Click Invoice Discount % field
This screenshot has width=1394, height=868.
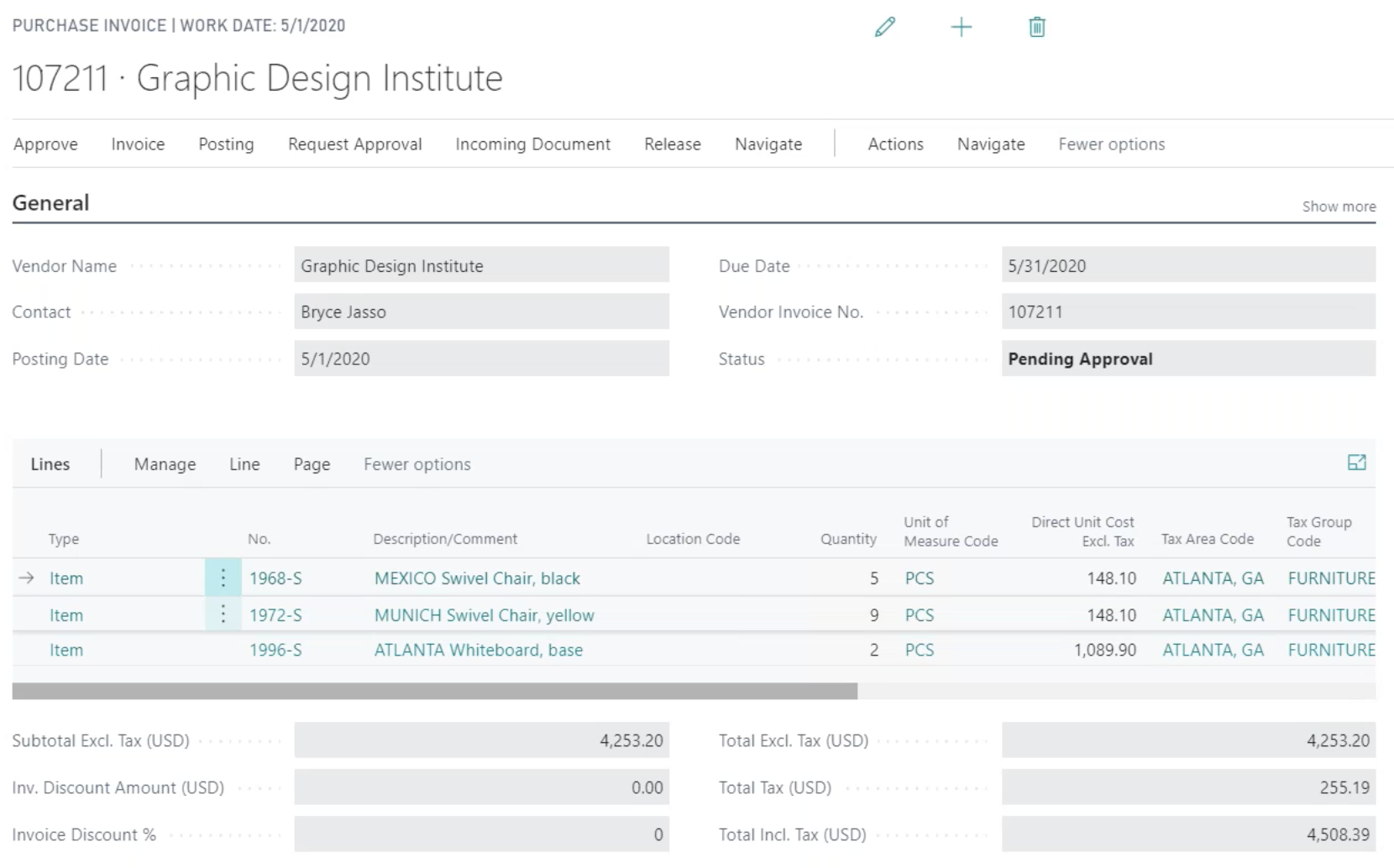point(481,834)
